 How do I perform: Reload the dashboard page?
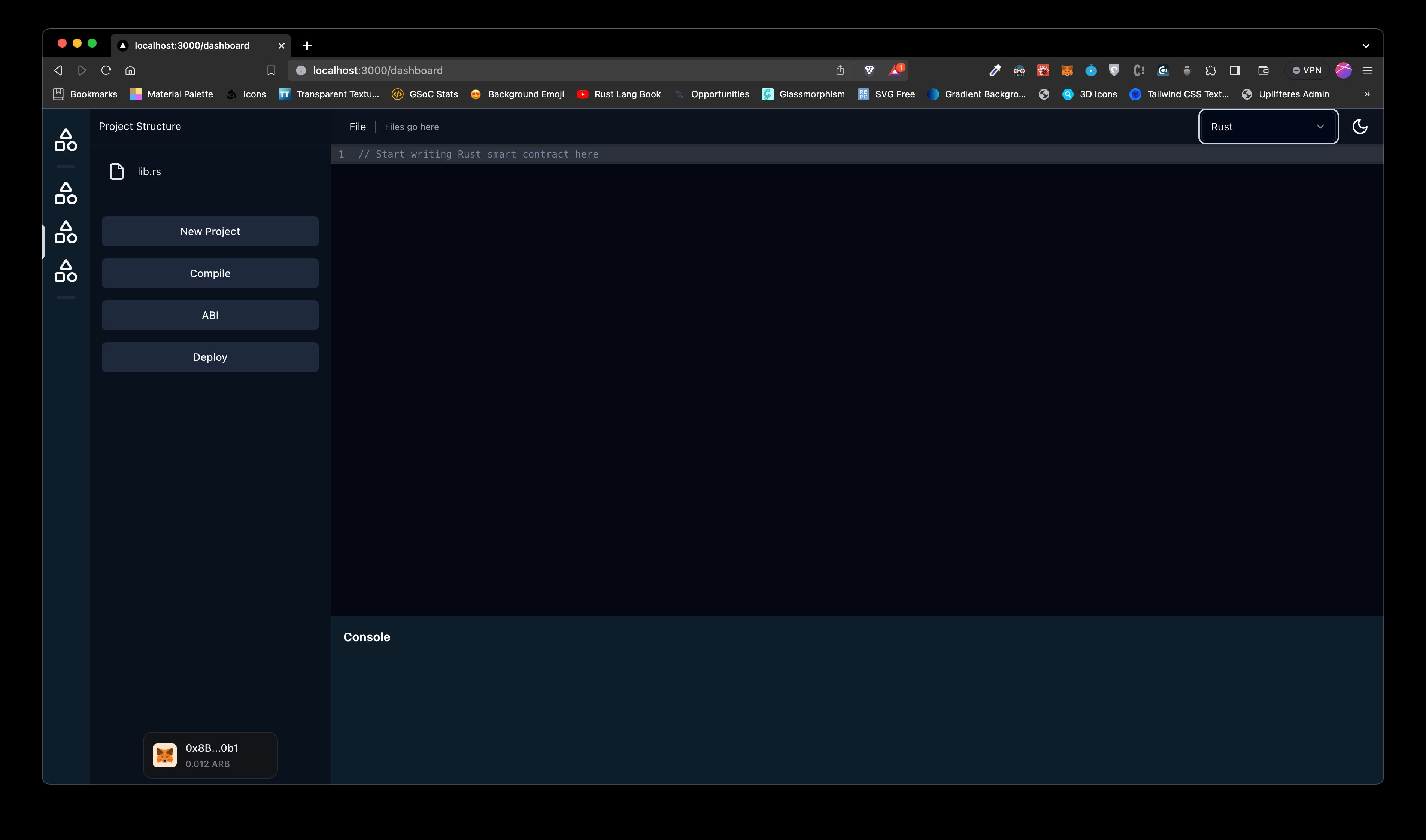click(106, 70)
